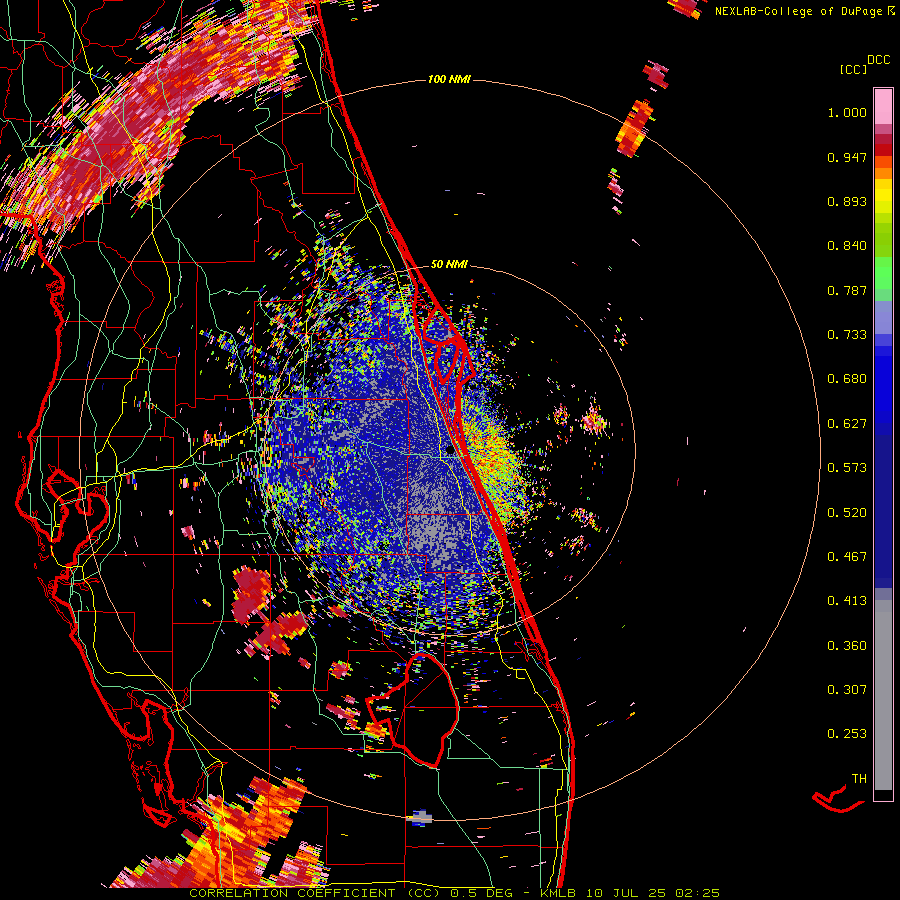Screen dimensions: 900x900
Task: Click the 0.733 color scale value
Action: point(847,335)
